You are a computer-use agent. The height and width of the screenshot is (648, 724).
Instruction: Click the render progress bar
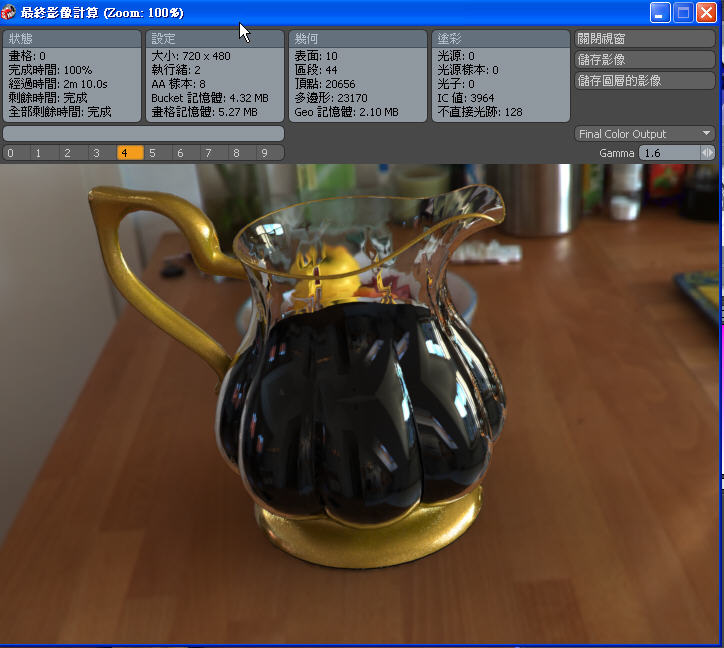pos(144,133)
